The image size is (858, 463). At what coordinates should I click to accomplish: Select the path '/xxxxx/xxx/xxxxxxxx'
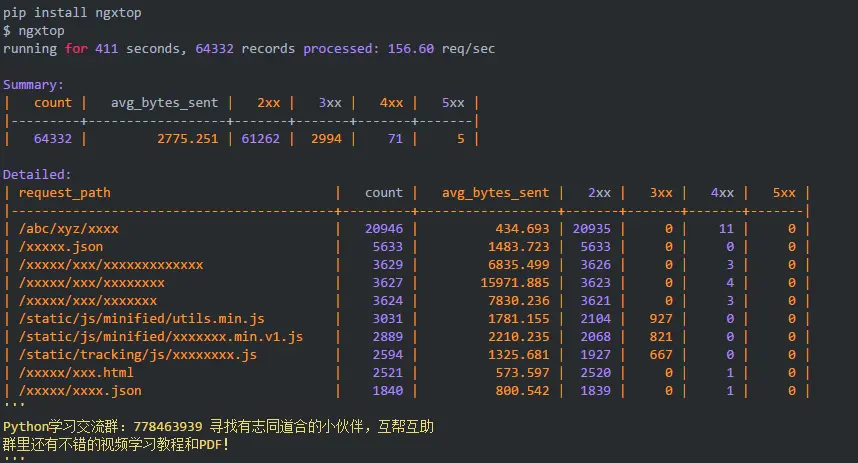pyautogui.click(x=92, y=283)
